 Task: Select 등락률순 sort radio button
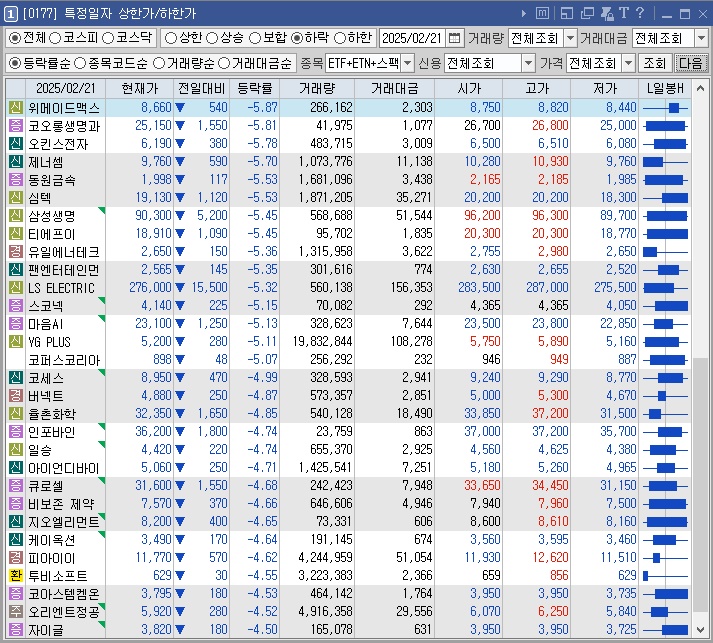15,64
